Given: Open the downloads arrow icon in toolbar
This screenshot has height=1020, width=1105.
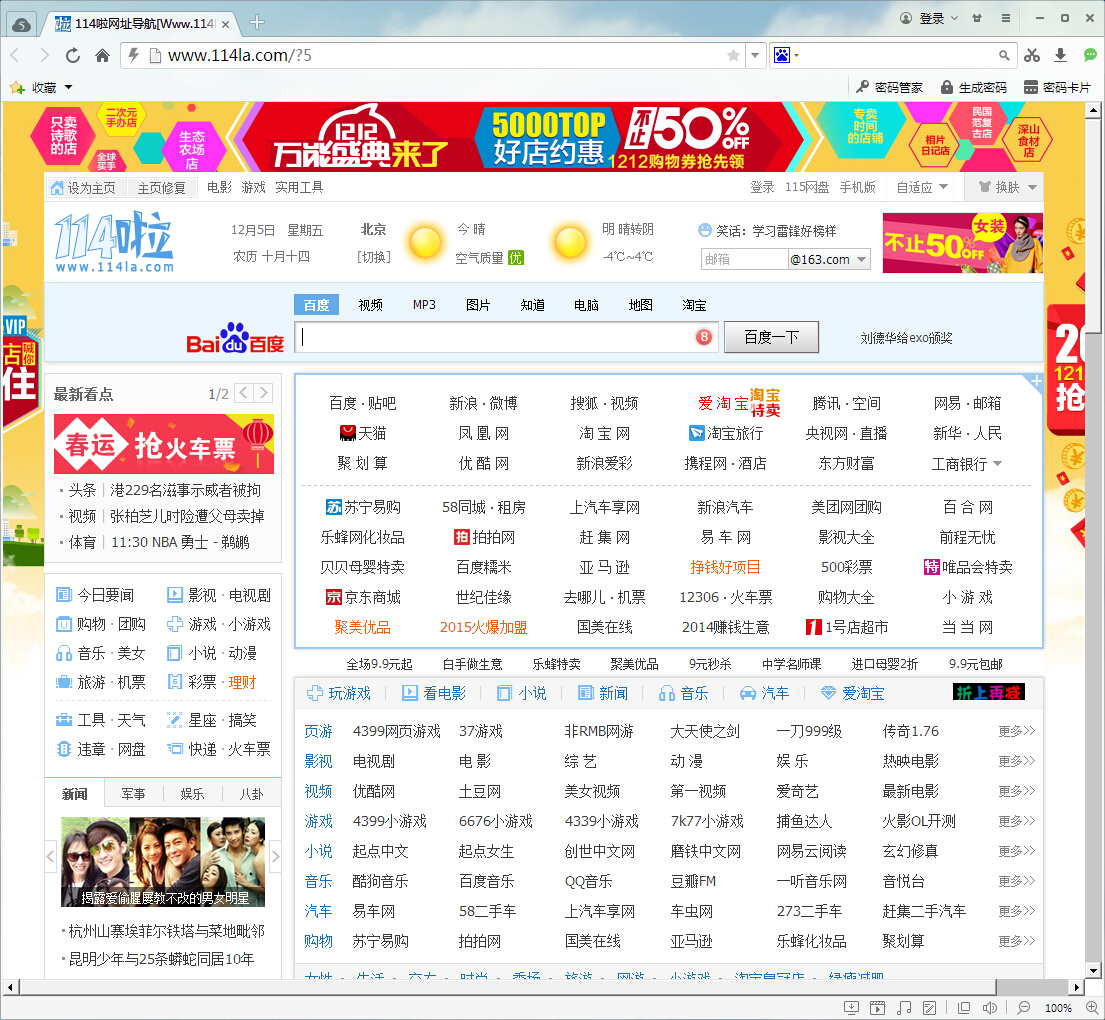Looking at the screenshot, I should 1060,56.
